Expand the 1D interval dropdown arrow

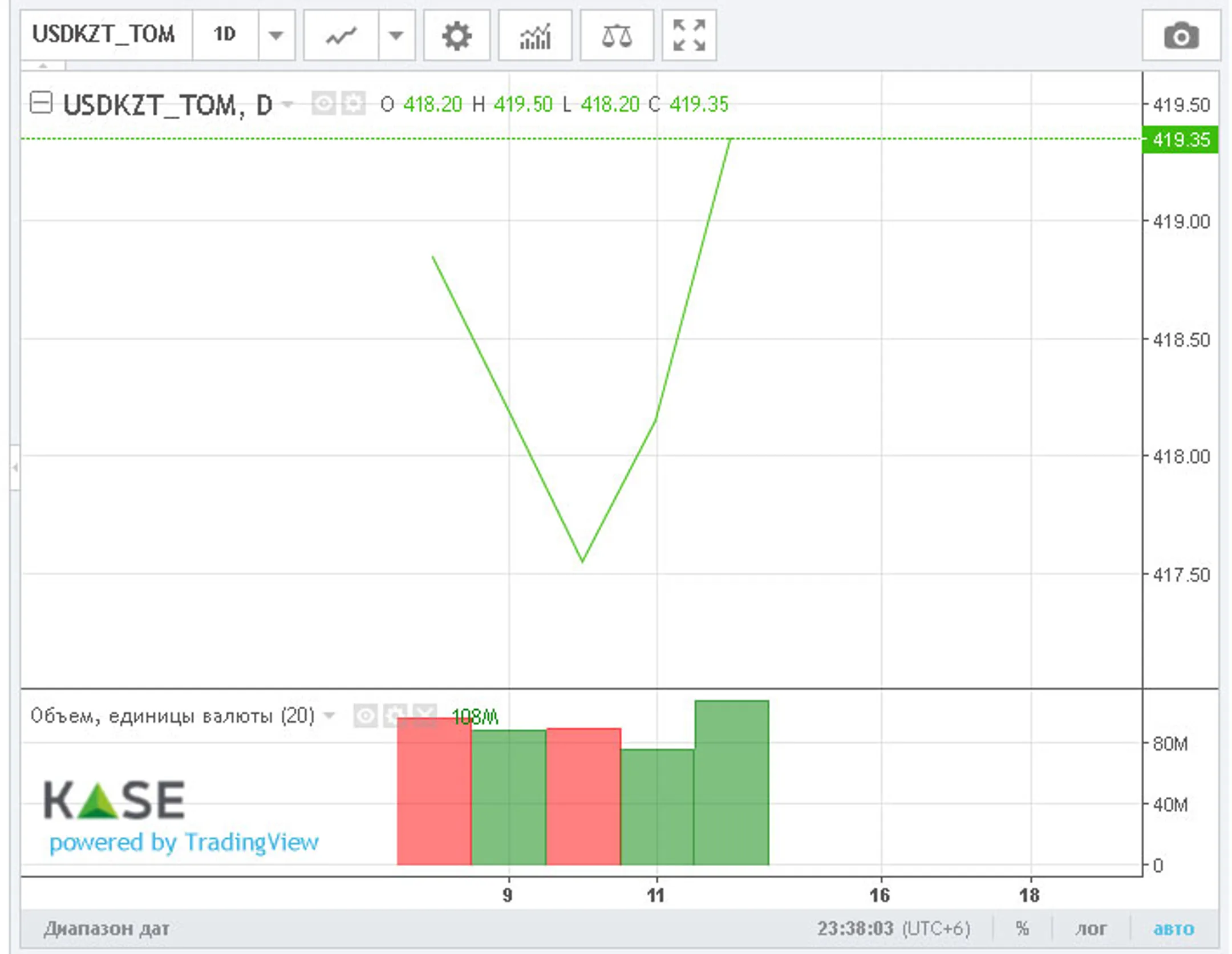pos(276,35)
